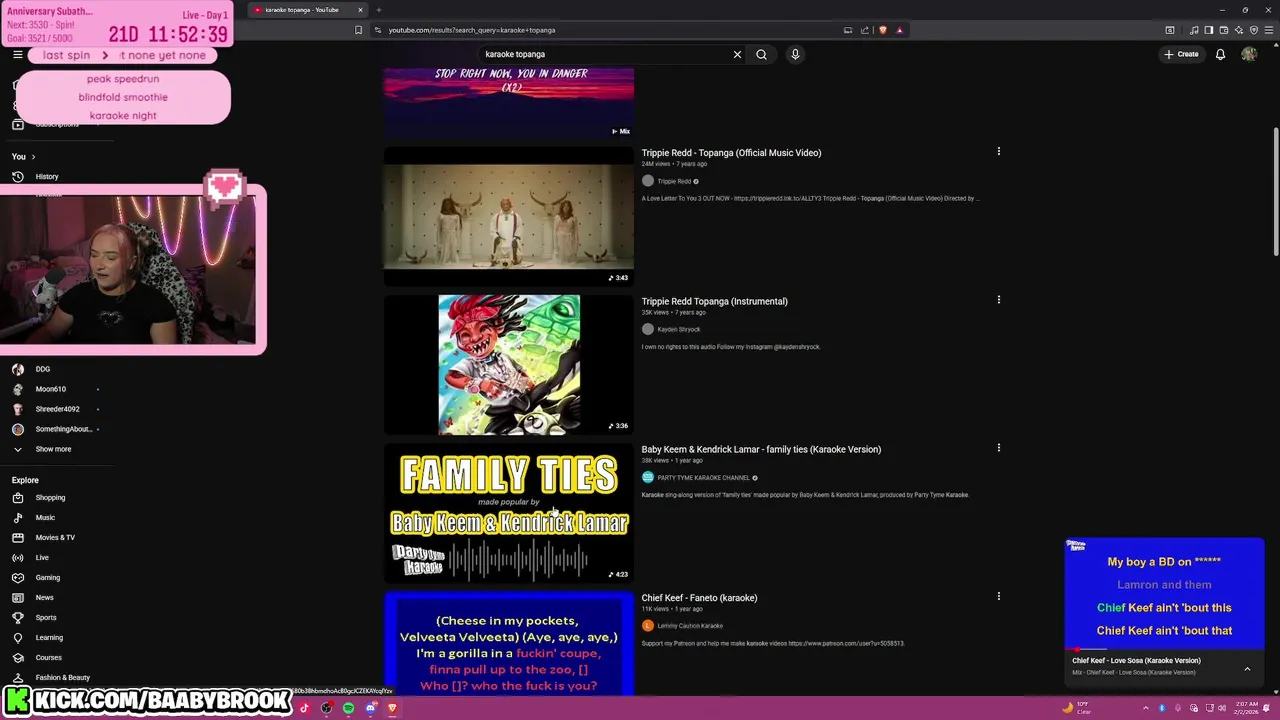The height and width of the screenshot is (720, 1280).
Task: Open the Topanga Instrumental album art thumbnail
Action: click(508, 364)
